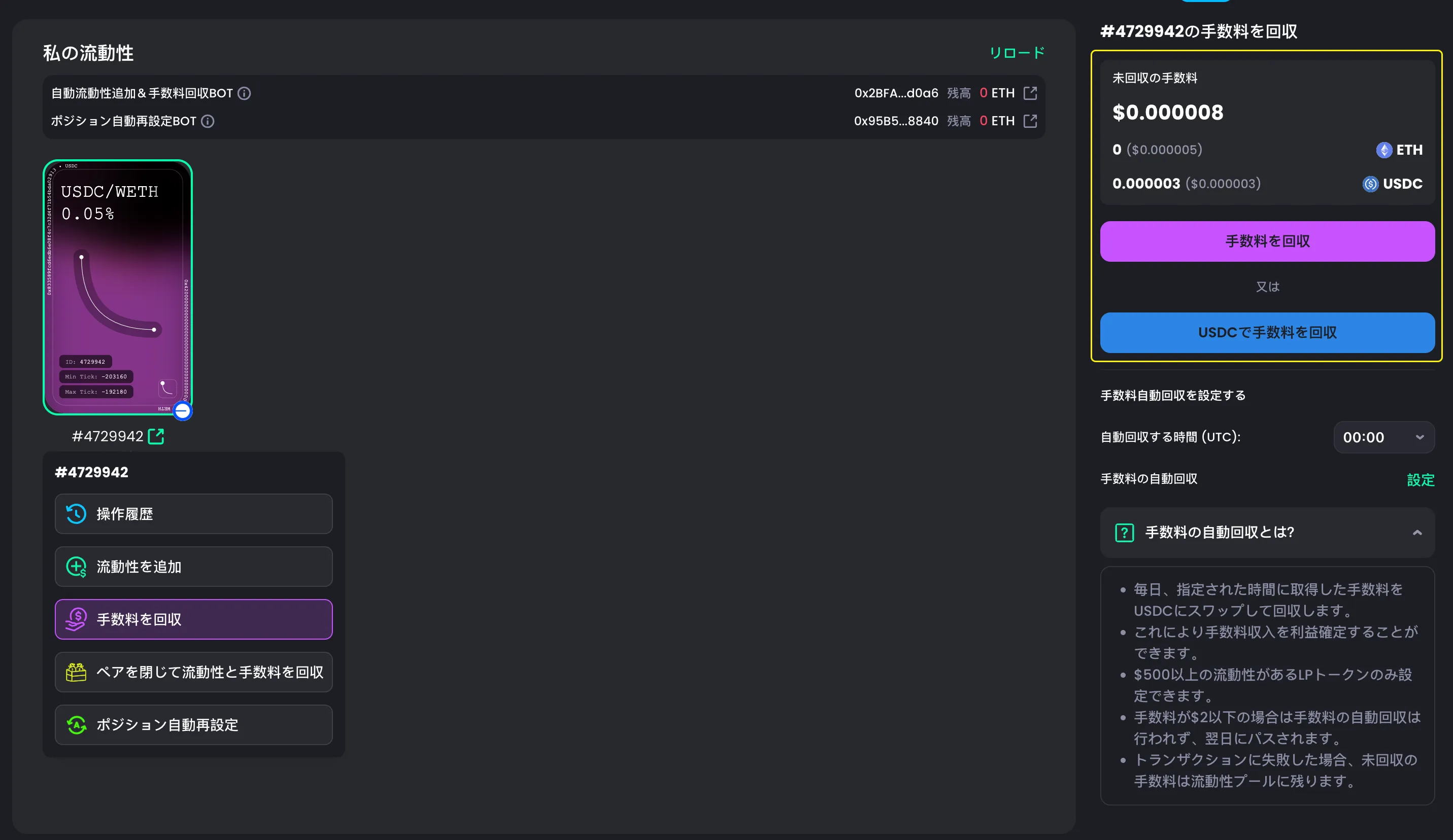Select 手数料を回収 menu item
1453x840 pixels.
click(x=194, y=619)
